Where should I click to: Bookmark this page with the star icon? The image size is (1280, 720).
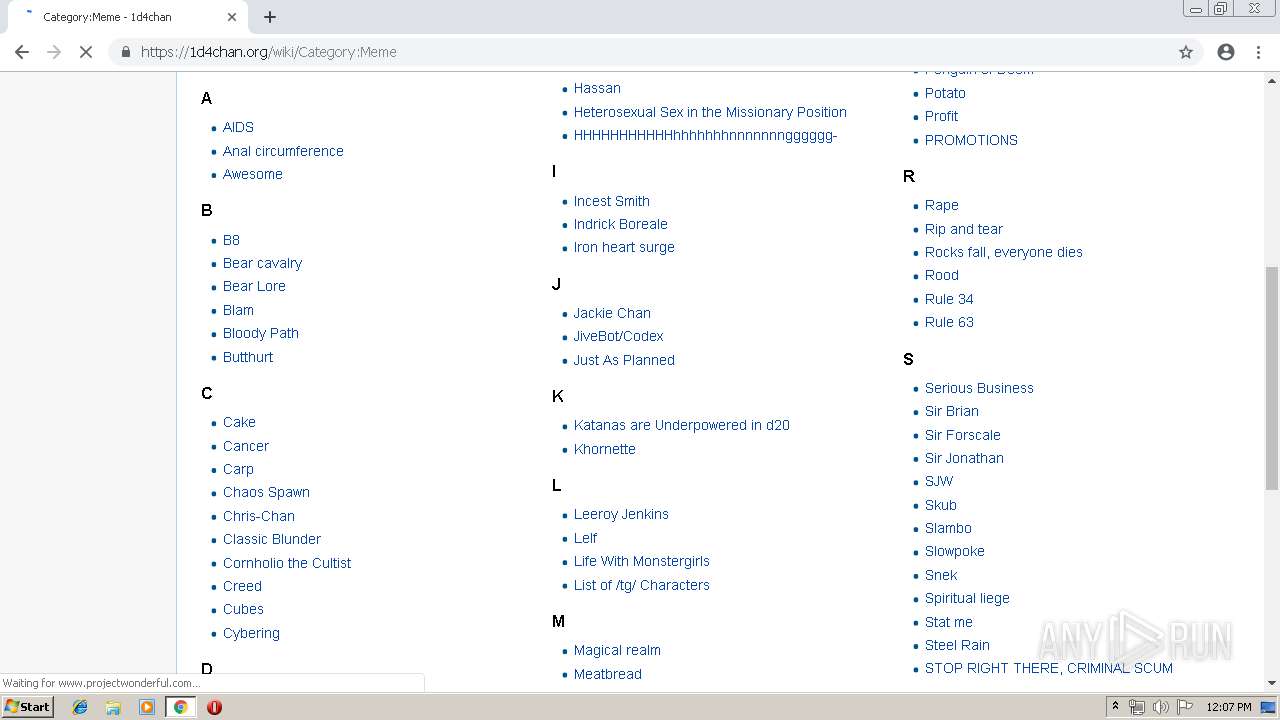(x=1186, y=52)
